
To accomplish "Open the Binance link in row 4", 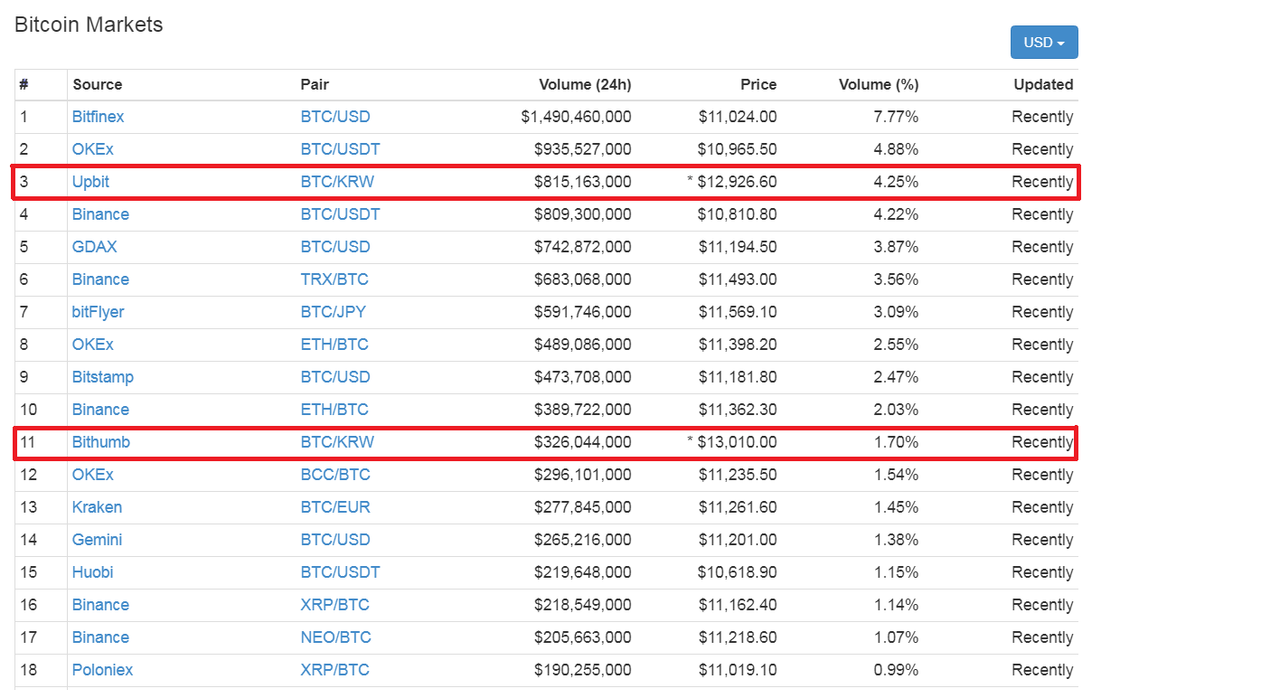I will [100, 214].
